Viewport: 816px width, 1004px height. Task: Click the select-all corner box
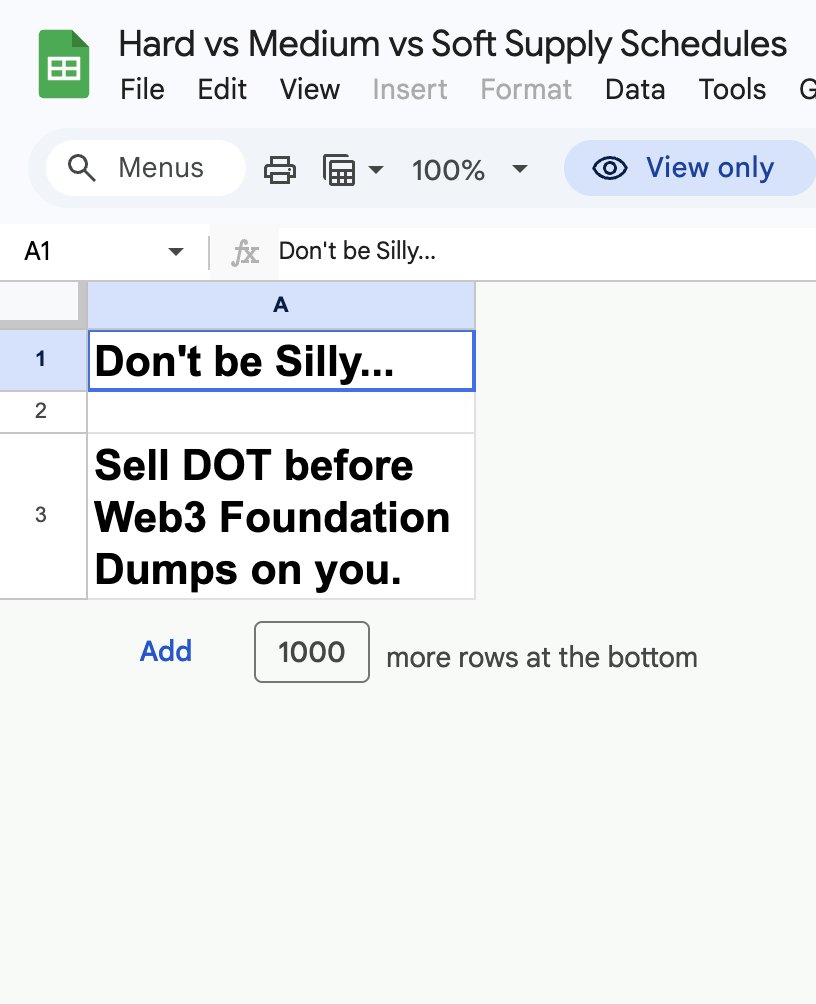tap(41, 302)
